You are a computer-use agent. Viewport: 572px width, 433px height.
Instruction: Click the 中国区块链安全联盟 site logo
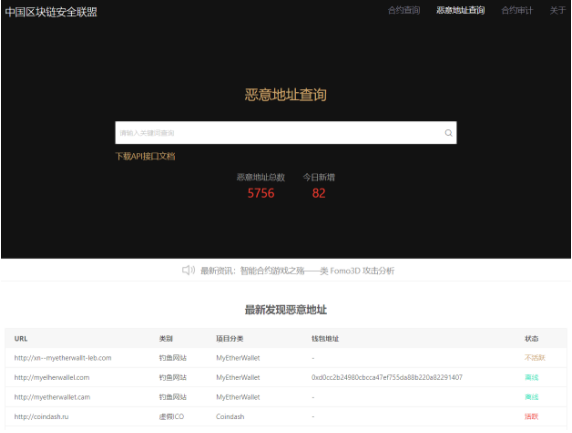coord(51,12)
